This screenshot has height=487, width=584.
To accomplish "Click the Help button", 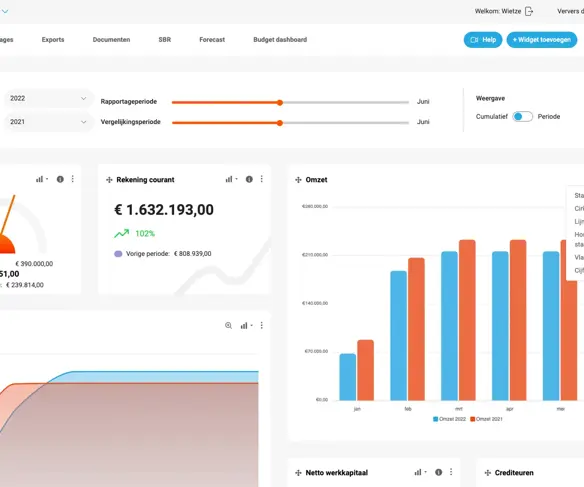I will (x=483, y=40).
